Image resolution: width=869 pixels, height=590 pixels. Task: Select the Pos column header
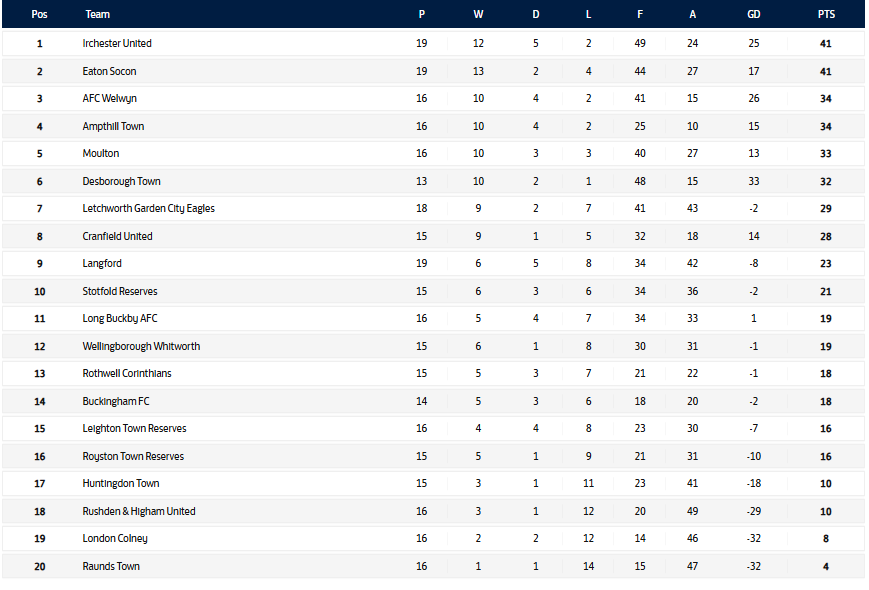(40, 15)
